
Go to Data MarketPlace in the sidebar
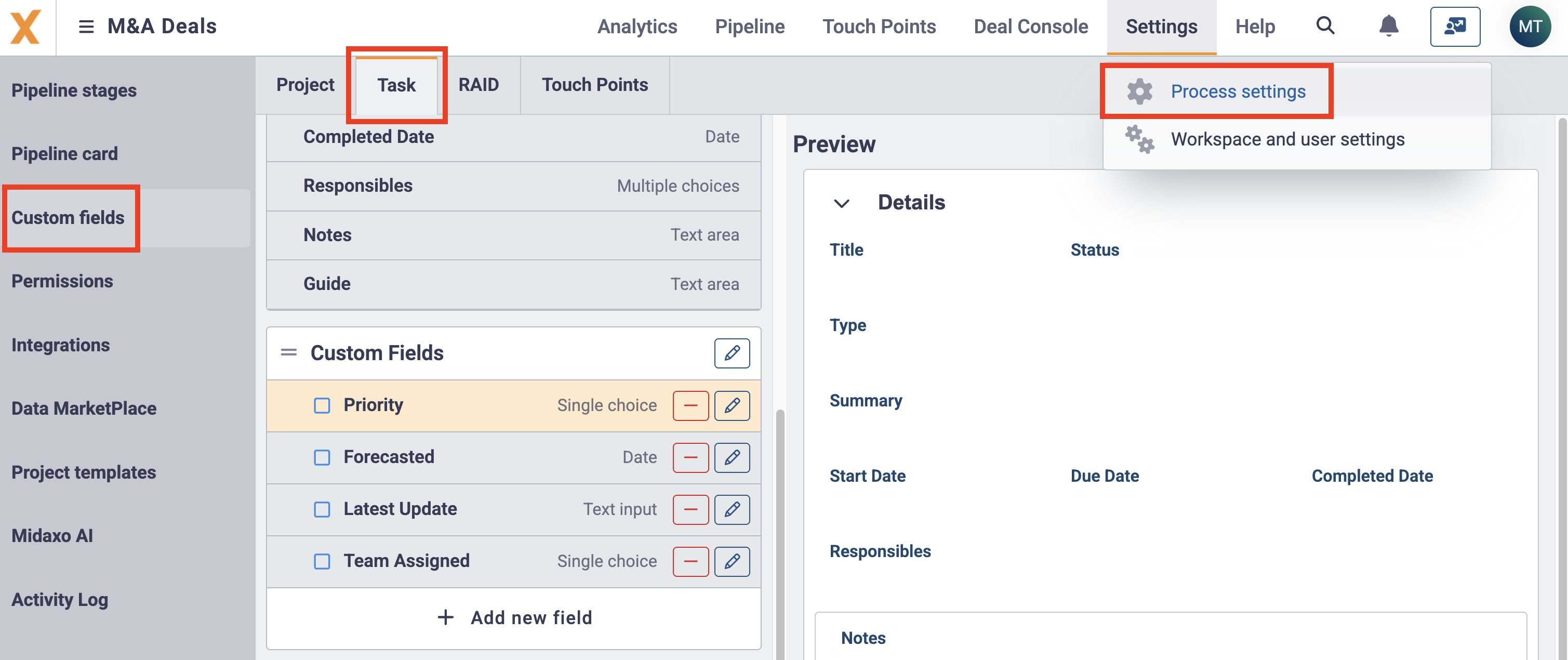84,408
